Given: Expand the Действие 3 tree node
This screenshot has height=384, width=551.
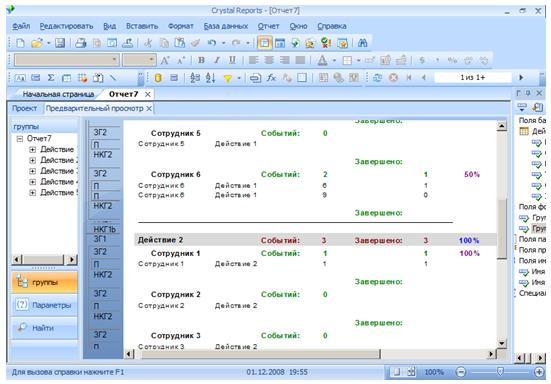Looking at the screenshot, I should tap(33, 171).
